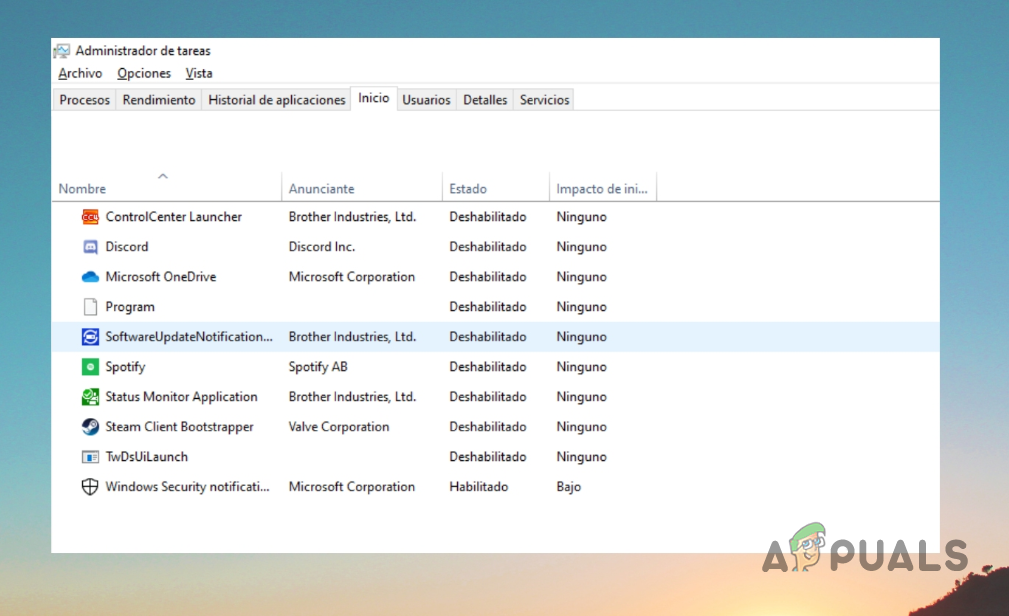This screenshot has height=616, width=1009.
Task: Click the Microsoft OneDrive cloud icon
Action: [x=90, y=277]
